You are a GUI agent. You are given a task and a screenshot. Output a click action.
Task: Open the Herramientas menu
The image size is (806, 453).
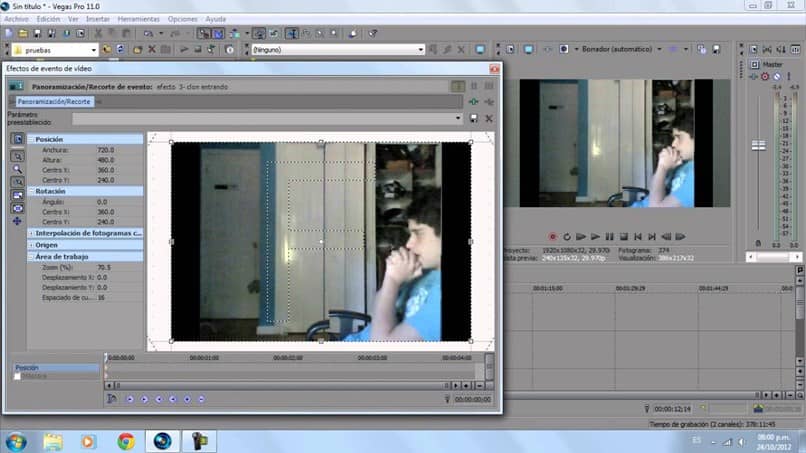[138, 19]
